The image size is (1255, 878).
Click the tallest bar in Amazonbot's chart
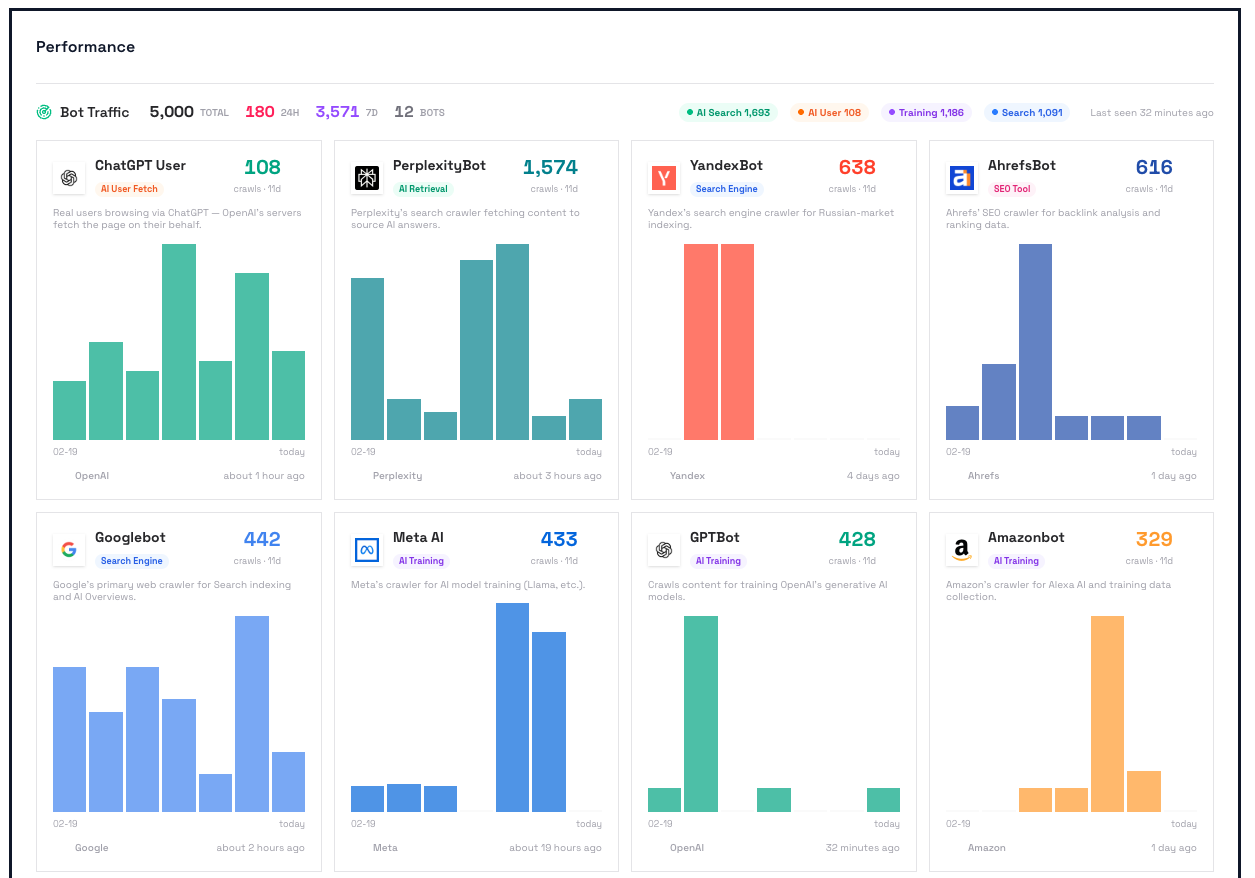point(1107,715)
